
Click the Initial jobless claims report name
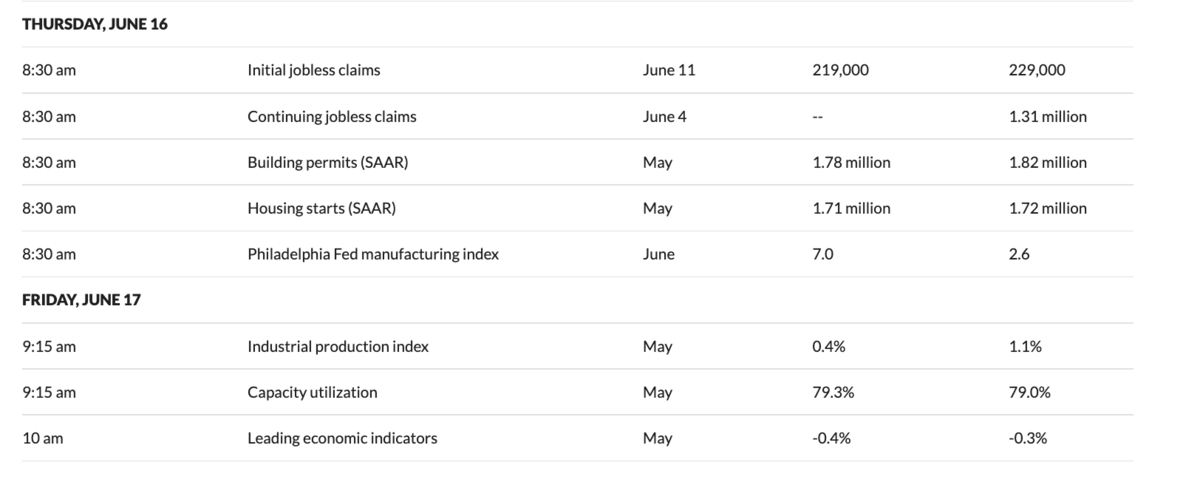(314, 70)
